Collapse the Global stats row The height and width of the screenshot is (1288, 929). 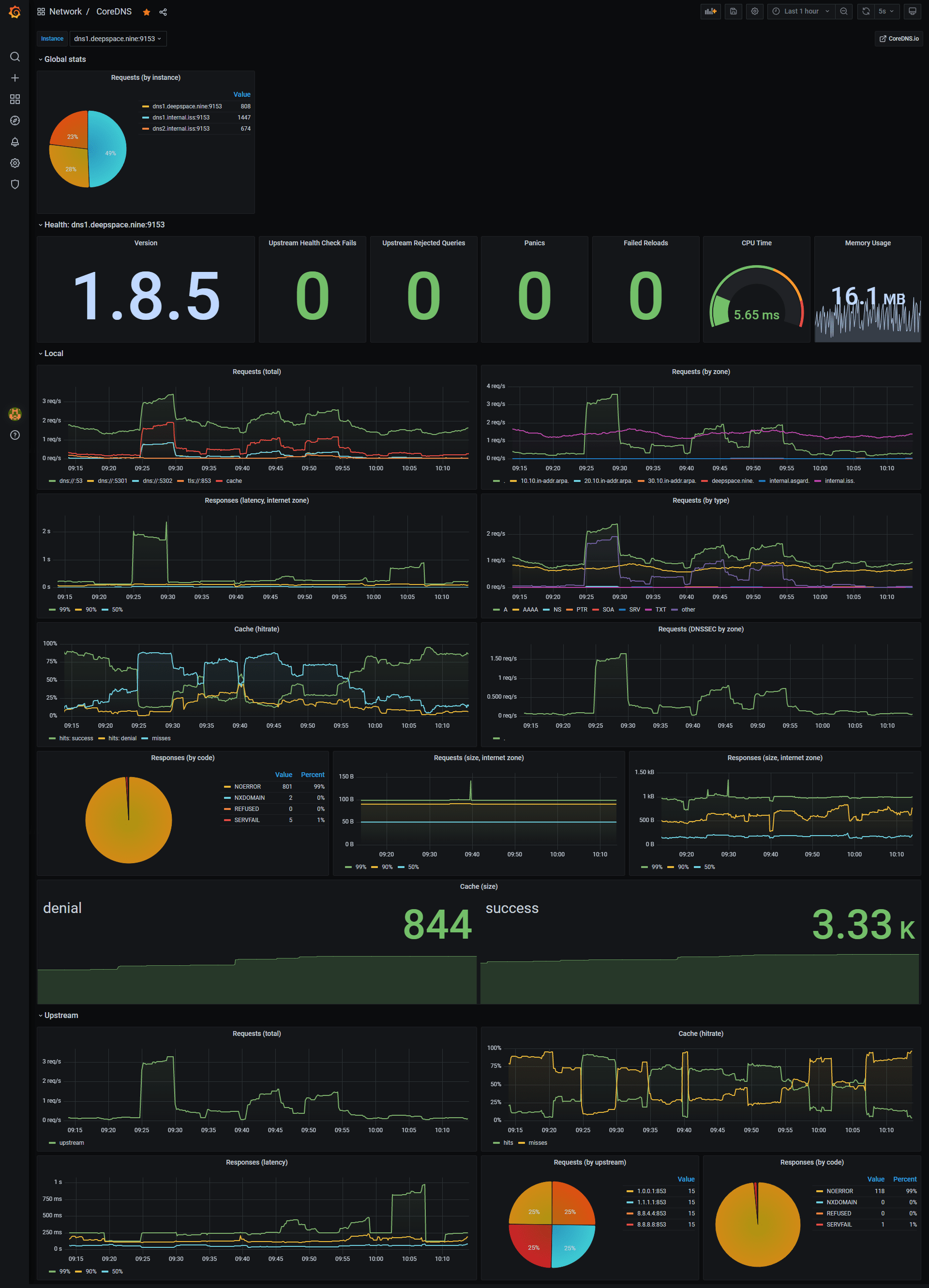tap(65, 59)
